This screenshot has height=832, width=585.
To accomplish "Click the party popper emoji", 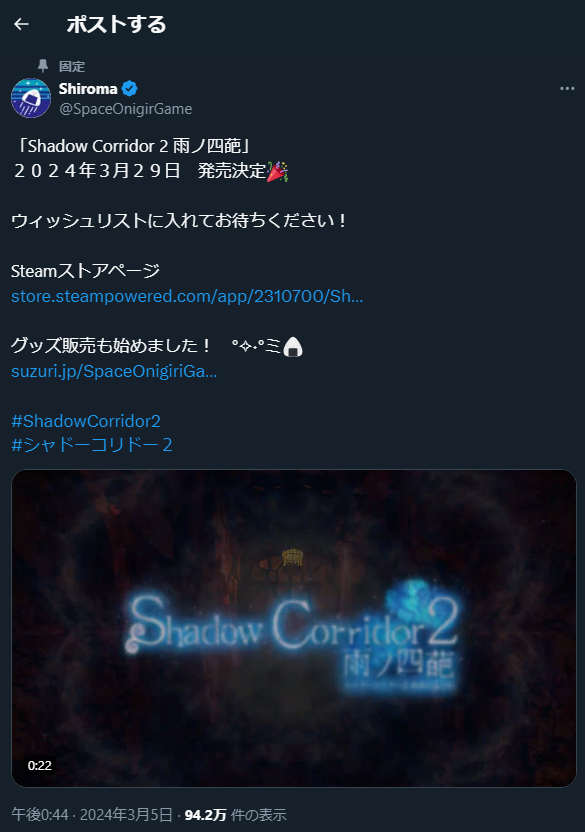I will [277, 171].
